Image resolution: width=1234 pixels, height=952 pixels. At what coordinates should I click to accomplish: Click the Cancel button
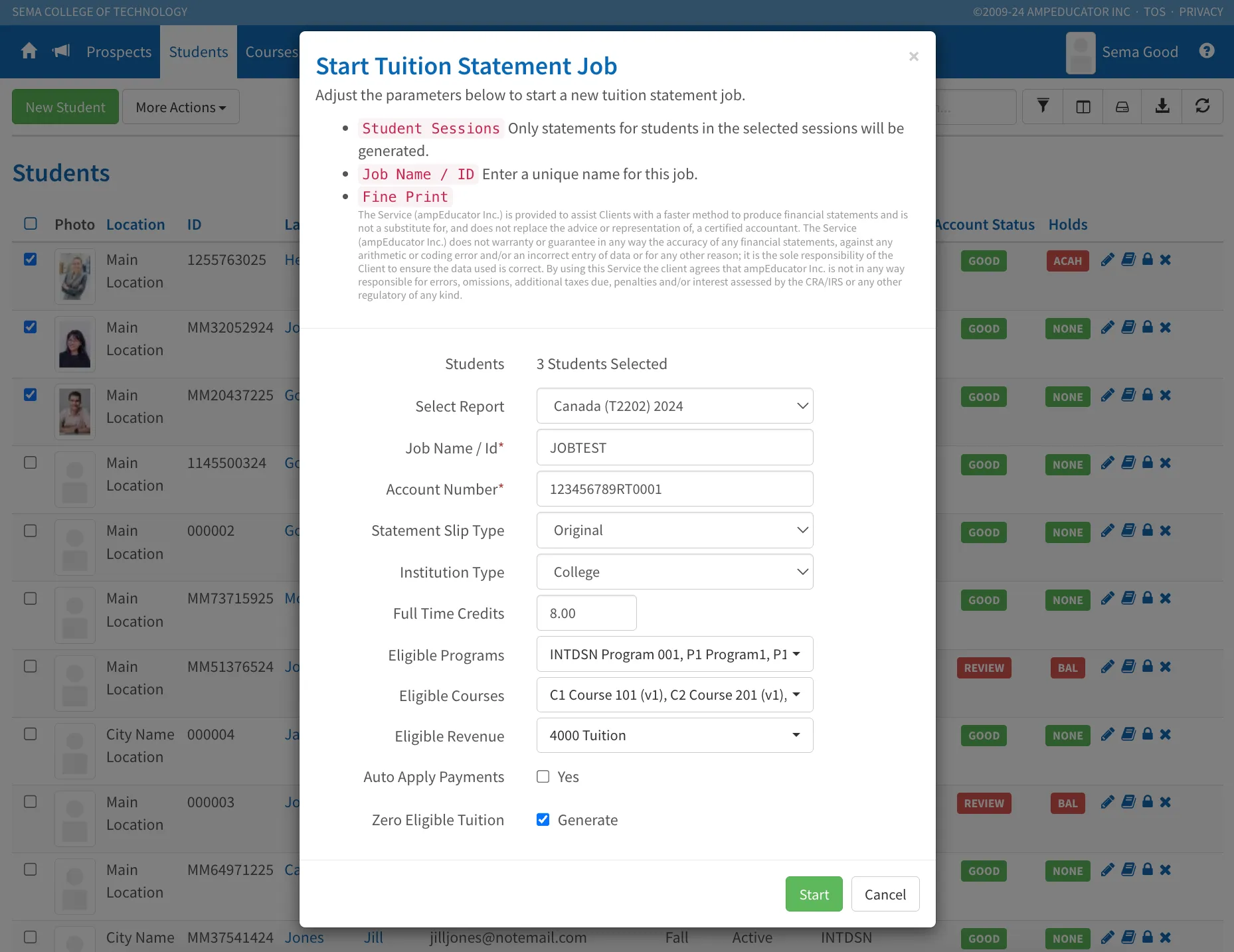(x=885, y=894)
